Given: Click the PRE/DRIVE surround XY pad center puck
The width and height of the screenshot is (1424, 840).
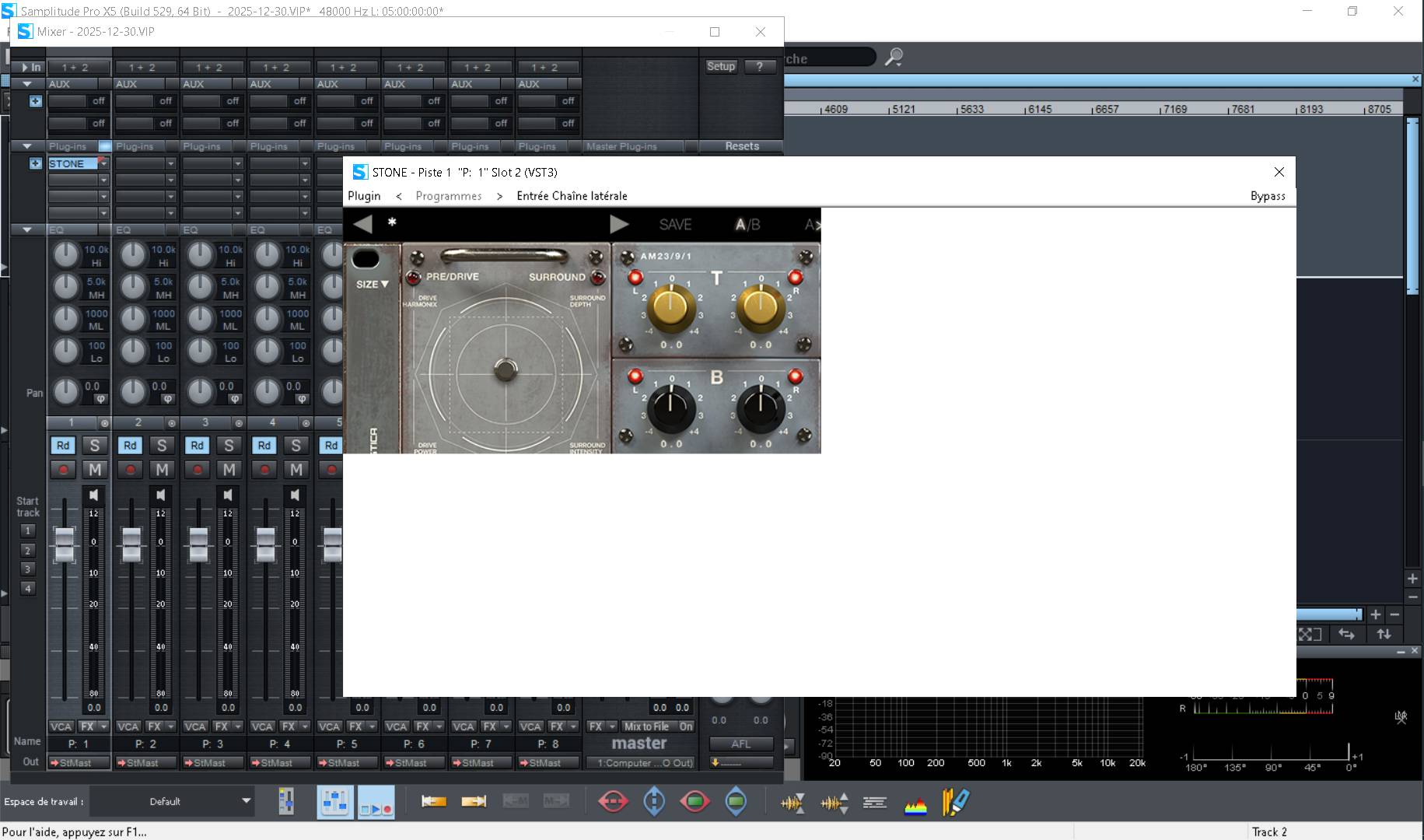Looking at the screenshot, I should pos(506,369).
